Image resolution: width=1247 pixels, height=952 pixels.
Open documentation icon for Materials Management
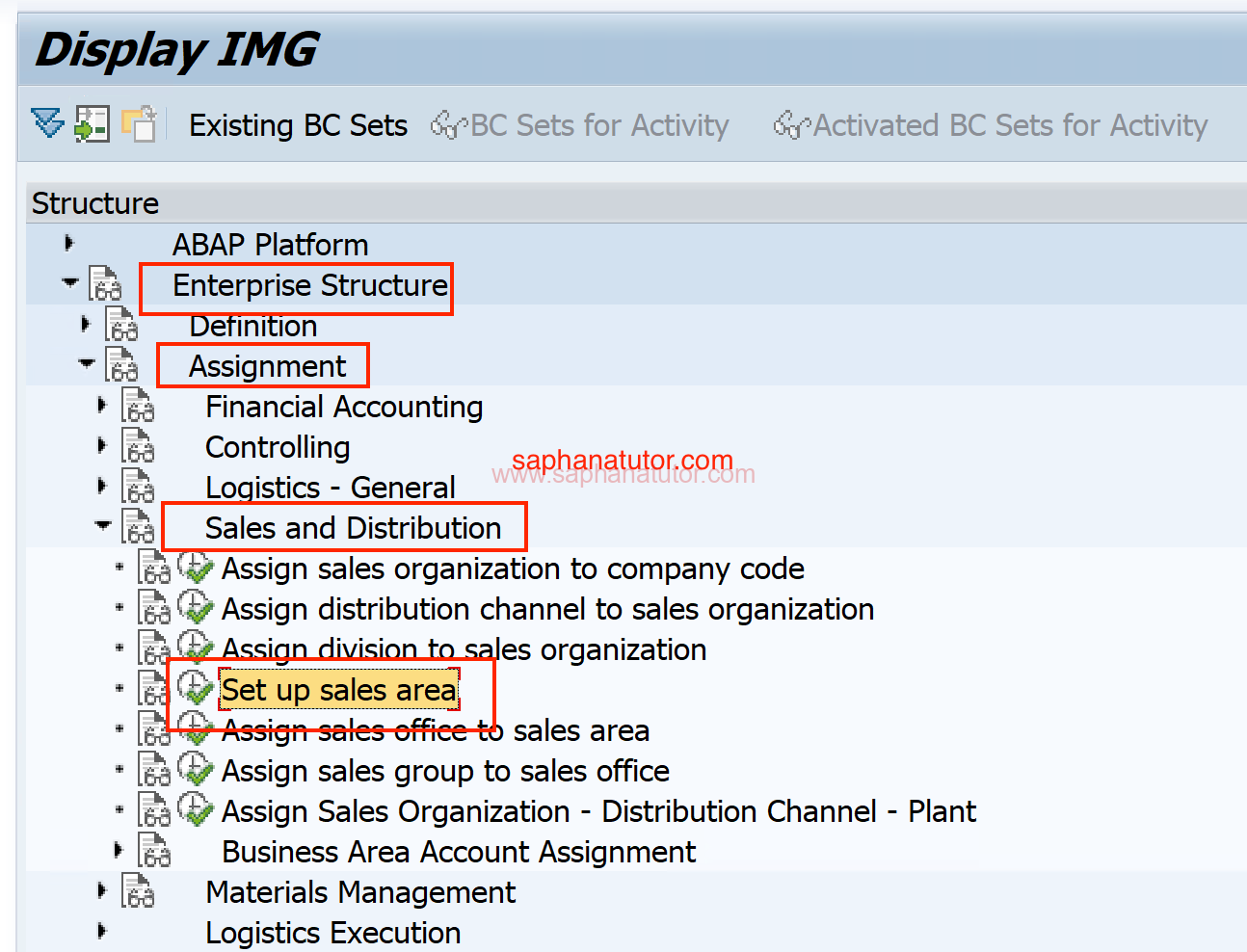coord(138,891)
